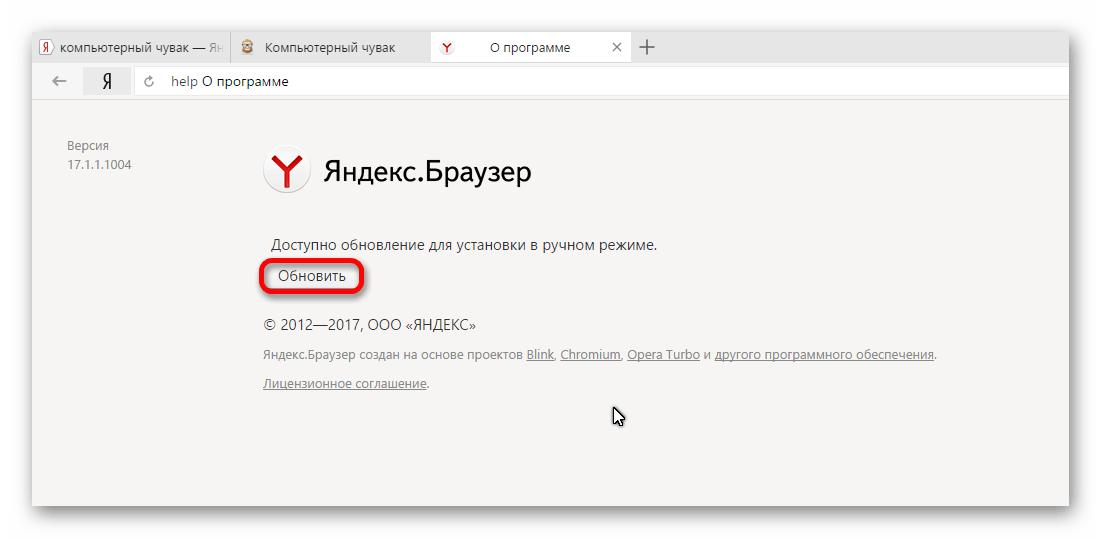1101x538 pixels.
Task: Click the Доступно обновление message text
Action: pos(464,246)
